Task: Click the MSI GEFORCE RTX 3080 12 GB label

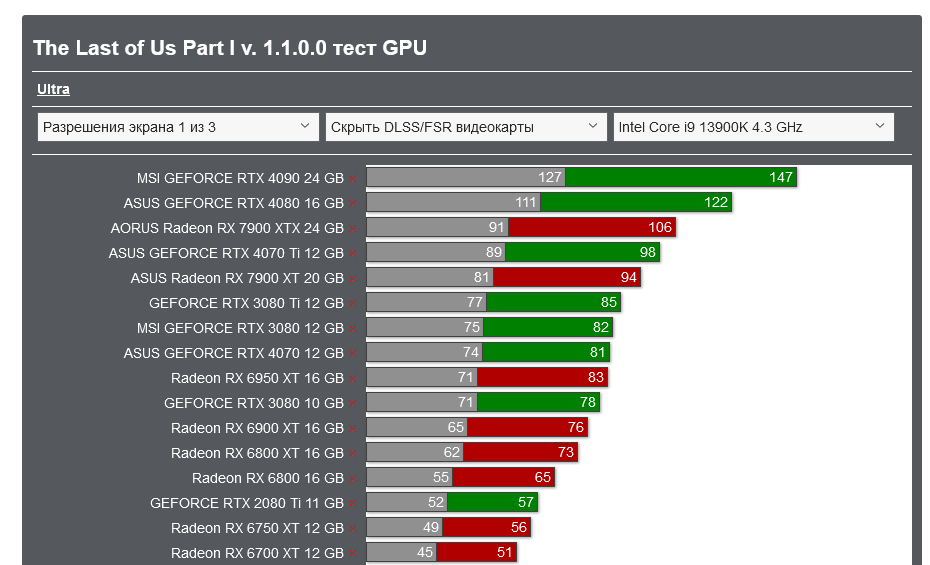Action: (x=240, y=328)
